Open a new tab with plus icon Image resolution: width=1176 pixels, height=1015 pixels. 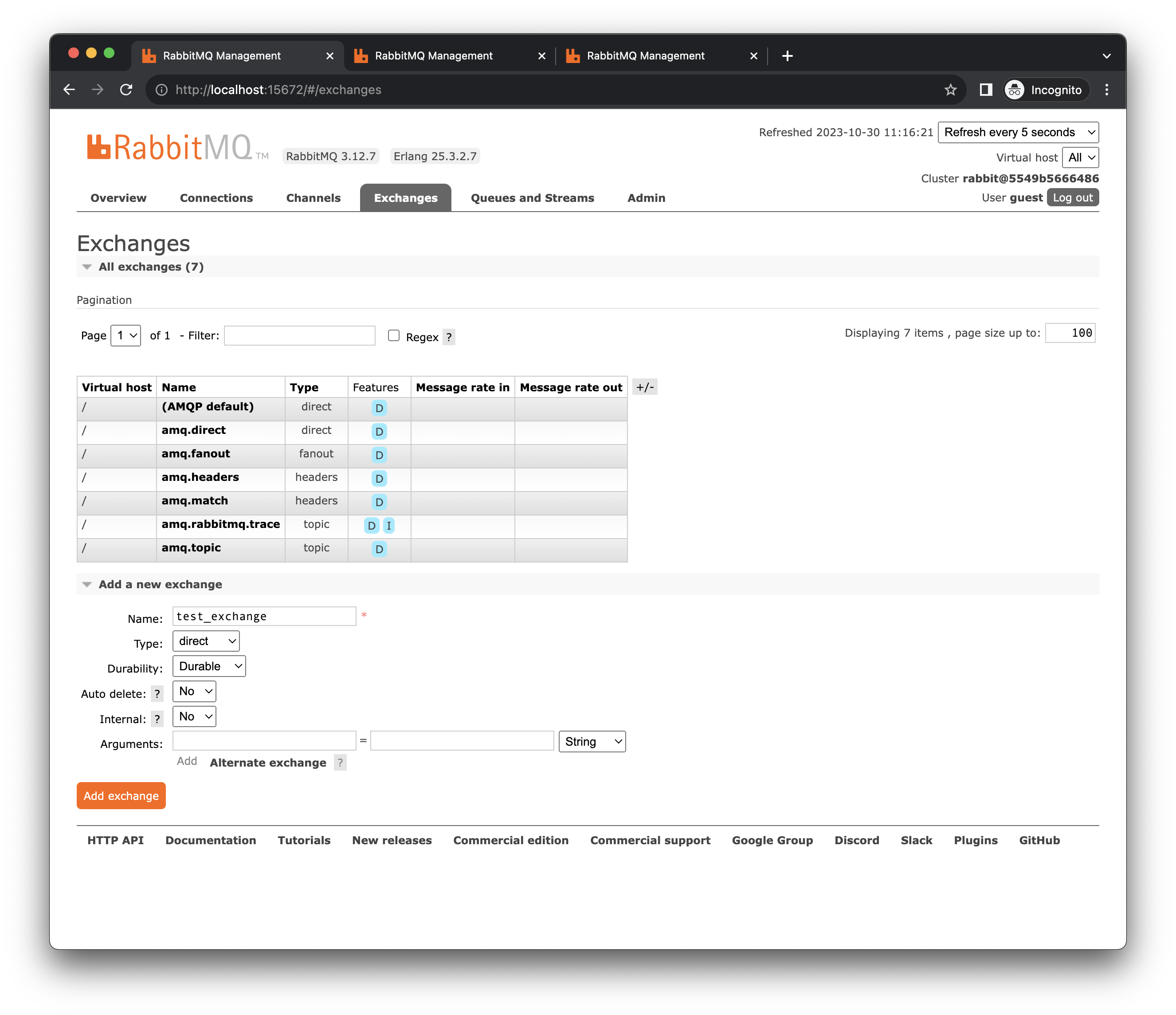pos(787,55)
